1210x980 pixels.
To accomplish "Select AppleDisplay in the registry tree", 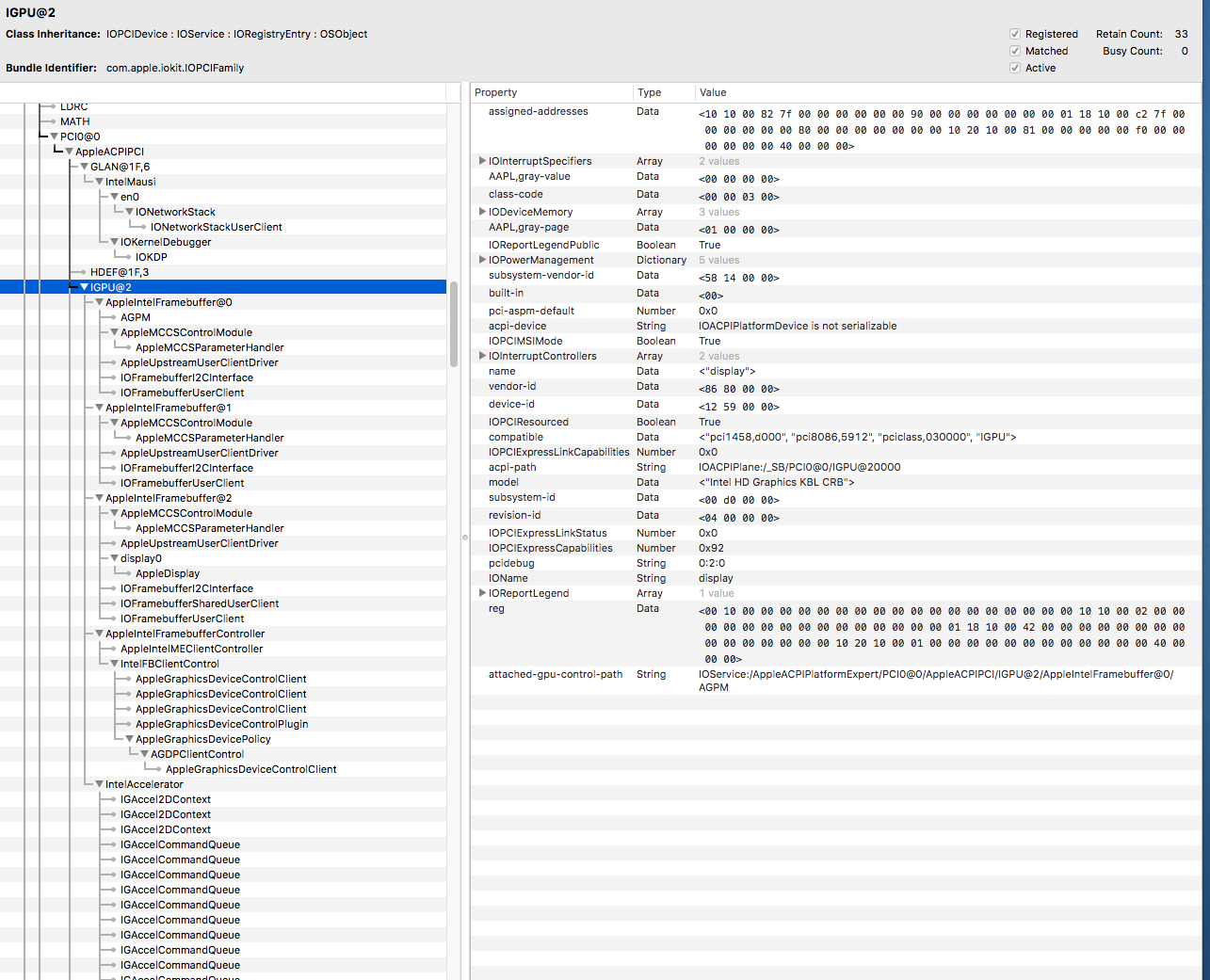I will pos(168,573).
